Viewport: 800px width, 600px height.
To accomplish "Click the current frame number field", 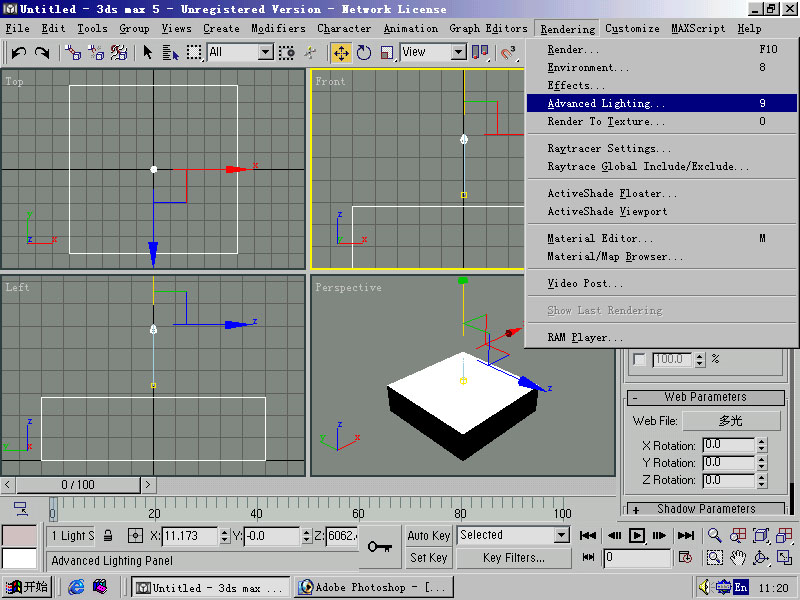I will pyautogui.click(x=637, y=558).
